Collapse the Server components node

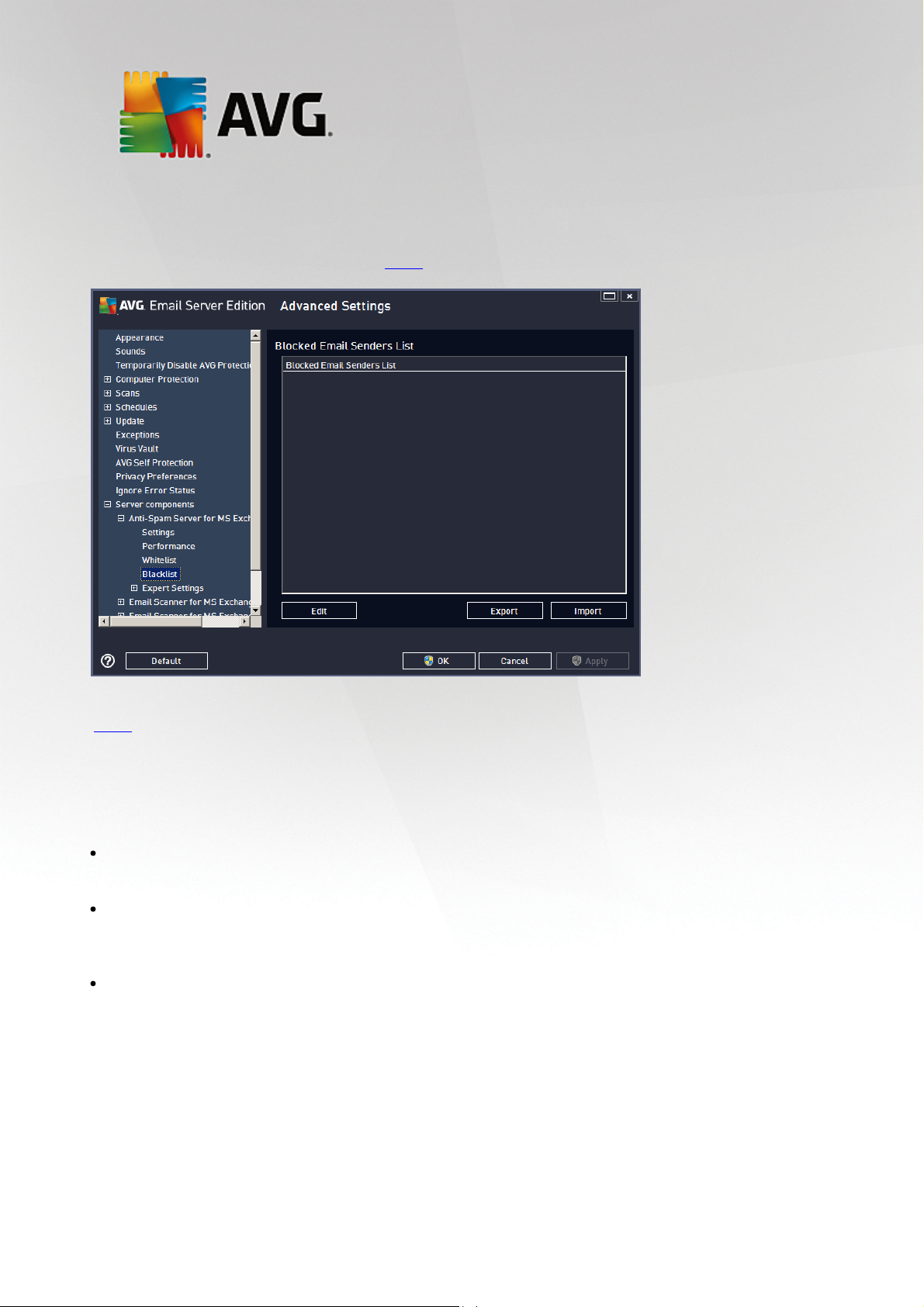click(x=108, y=504)
